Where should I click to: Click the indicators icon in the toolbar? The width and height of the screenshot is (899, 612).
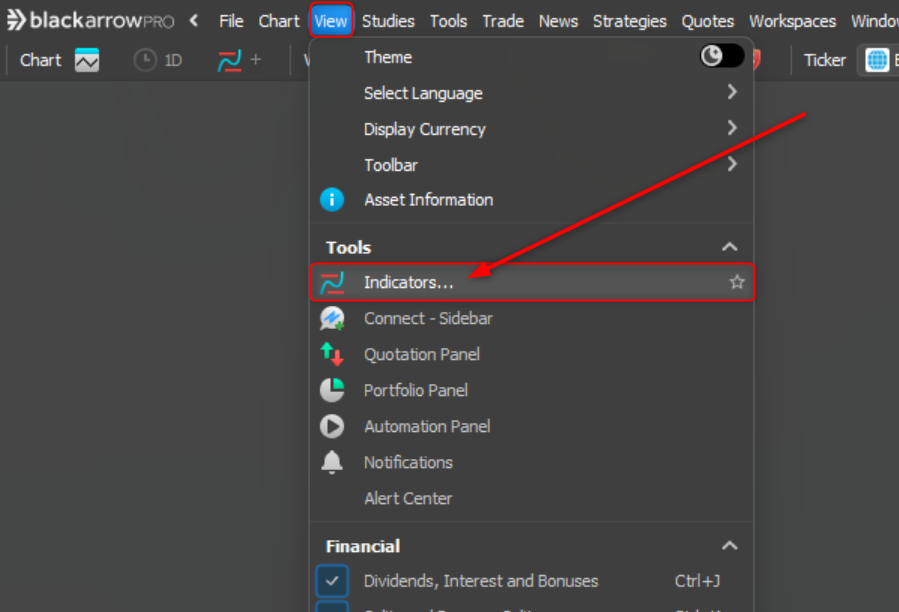pyautogui.click(x=229, y=60)
